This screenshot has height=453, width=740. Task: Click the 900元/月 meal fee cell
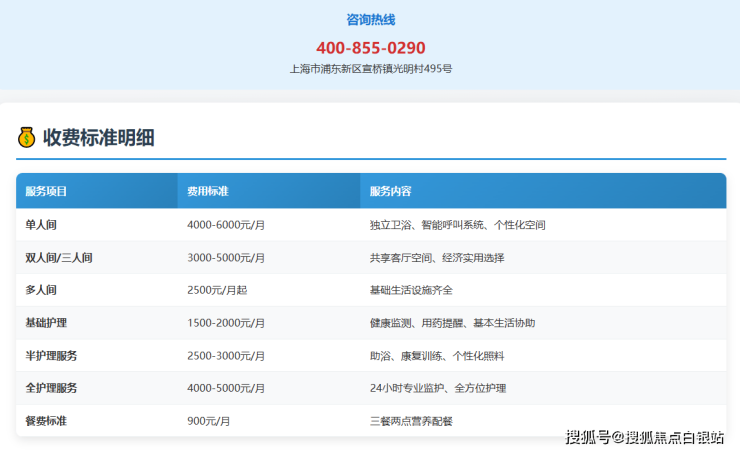(209, 421)
